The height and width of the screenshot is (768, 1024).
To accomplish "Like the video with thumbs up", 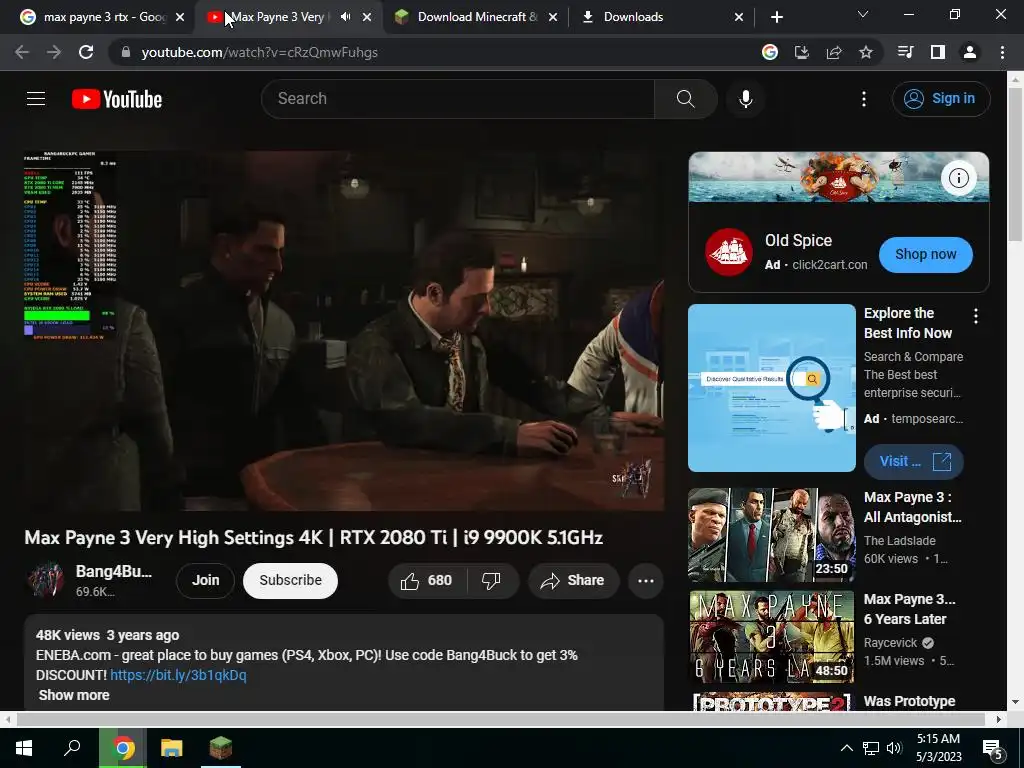I will (426, 580).
